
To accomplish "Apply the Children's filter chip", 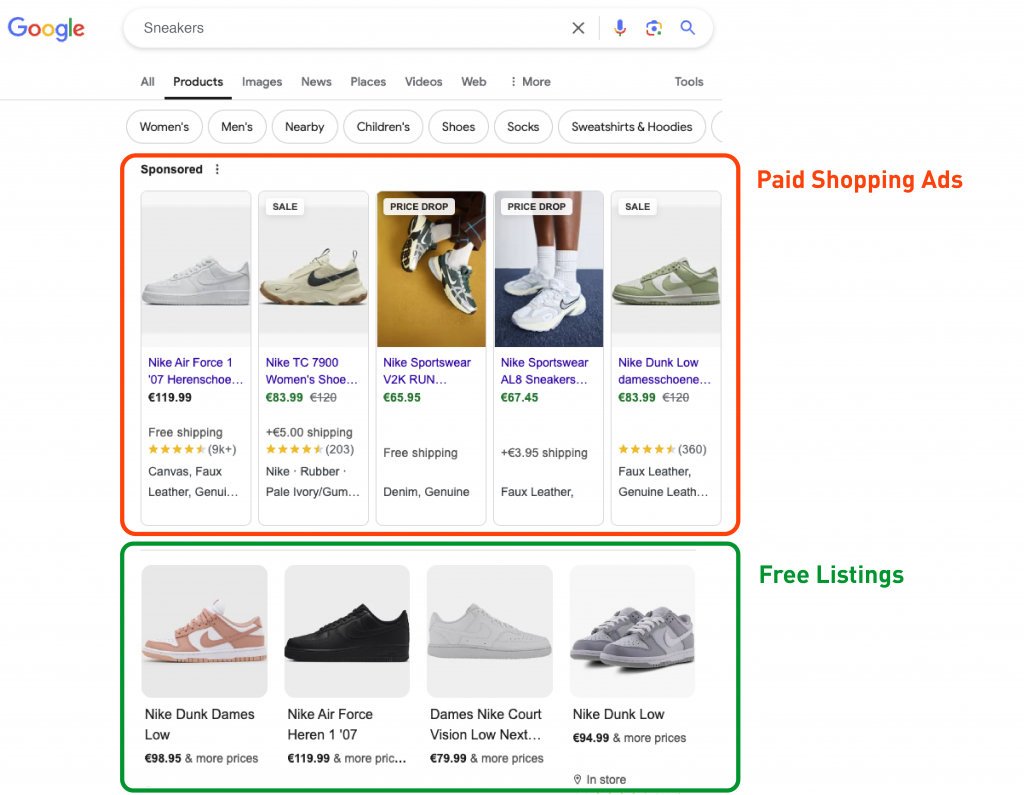I will pyautogui.click(x=383, y=127).
